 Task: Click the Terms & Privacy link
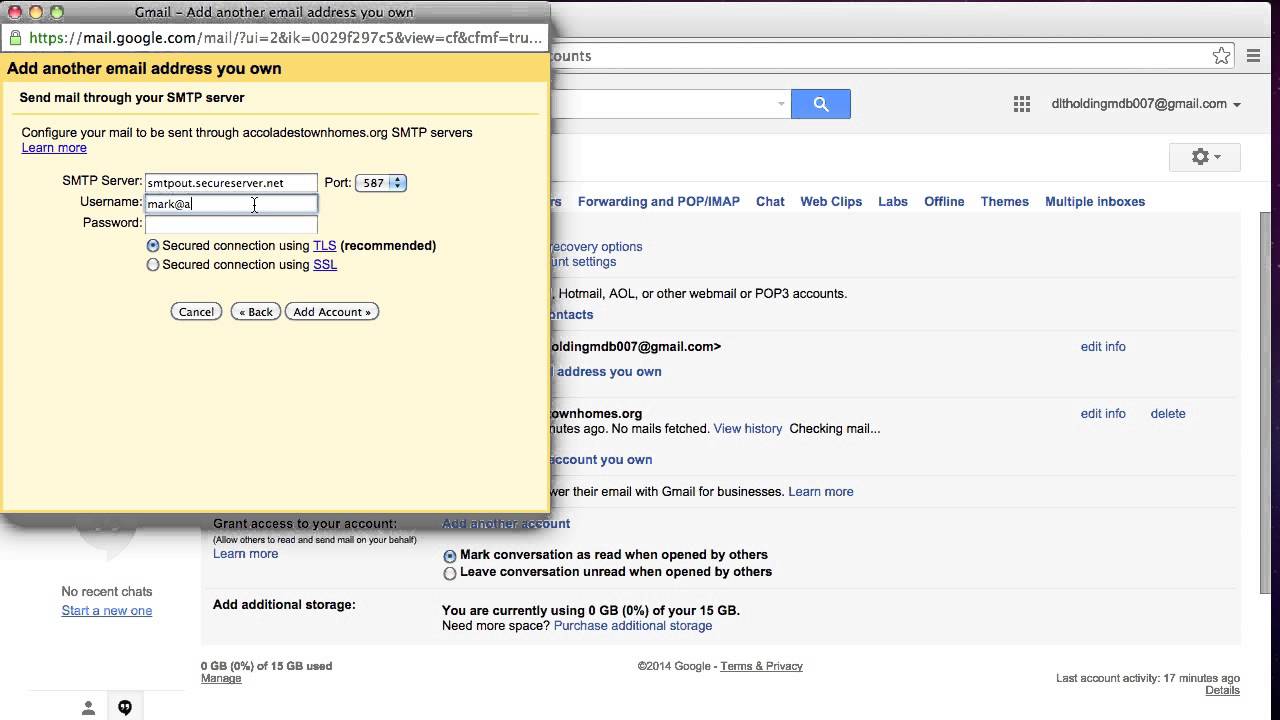pos(761,666)
